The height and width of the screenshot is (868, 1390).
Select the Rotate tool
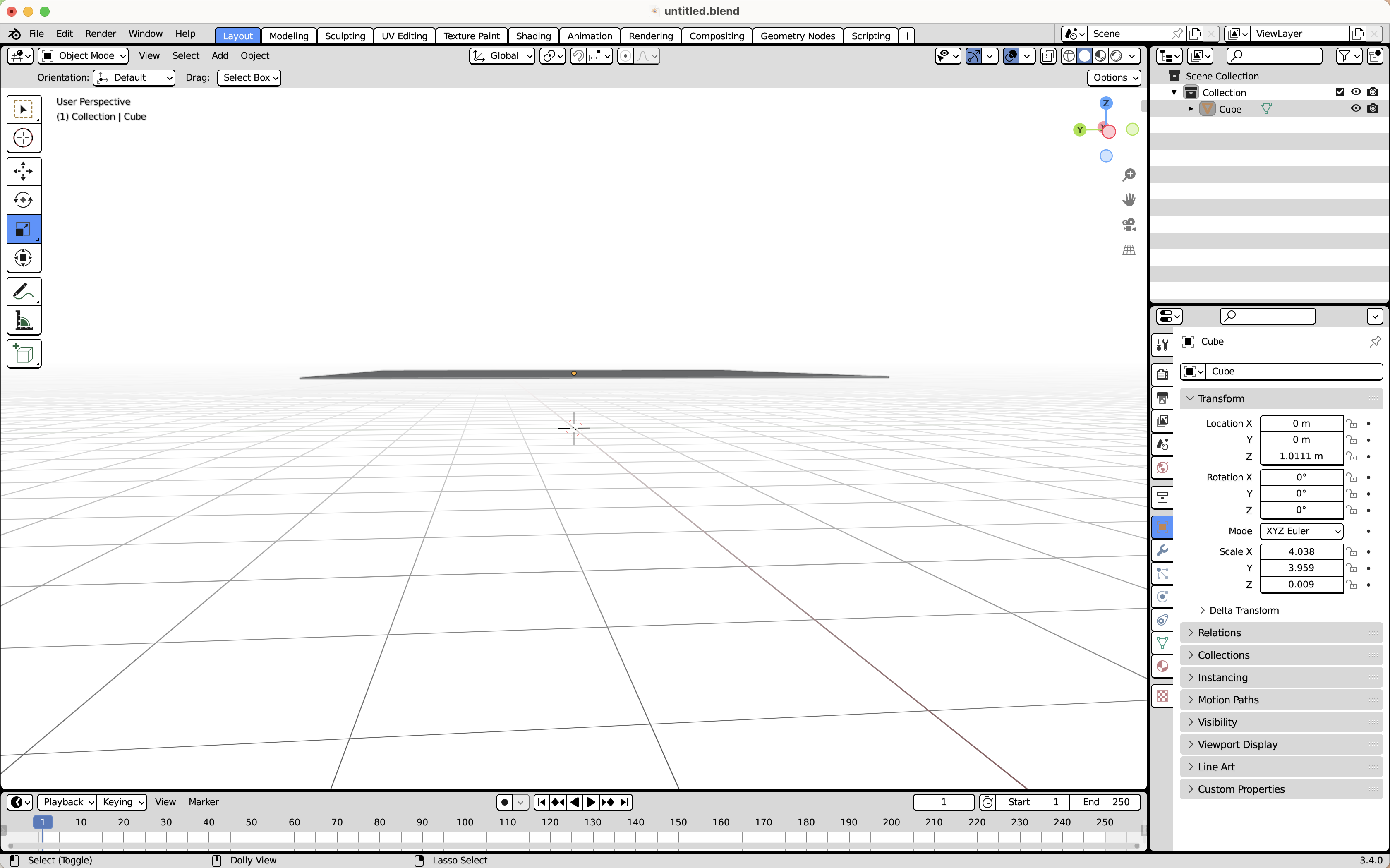(24, 200)
